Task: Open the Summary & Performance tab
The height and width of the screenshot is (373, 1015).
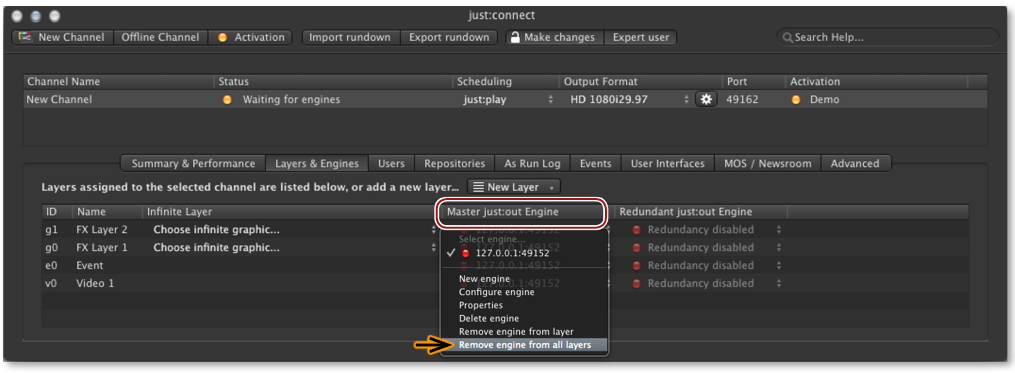Action: coord(194,163)
